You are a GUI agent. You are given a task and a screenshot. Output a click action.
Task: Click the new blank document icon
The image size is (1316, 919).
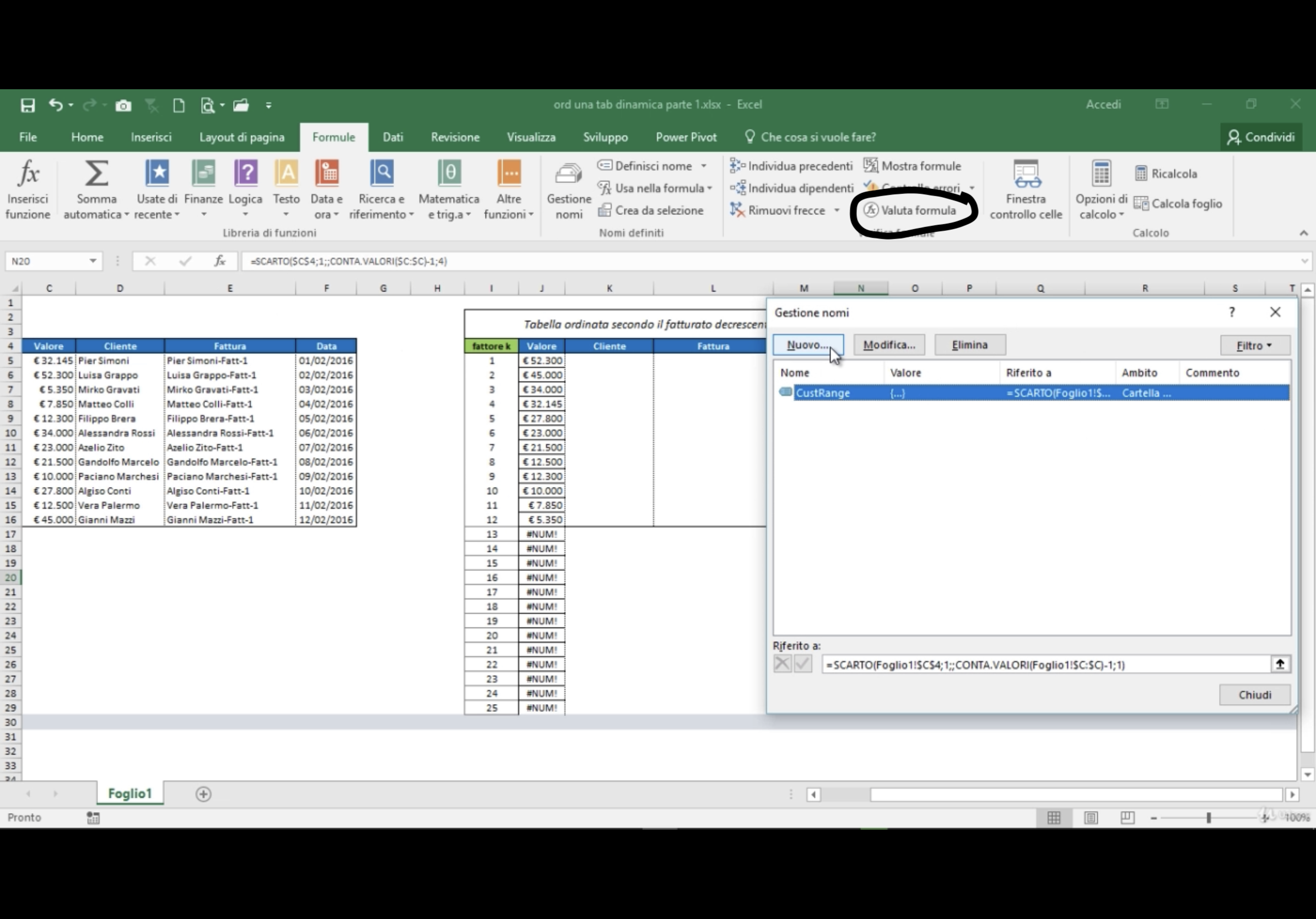coord(179,105)
